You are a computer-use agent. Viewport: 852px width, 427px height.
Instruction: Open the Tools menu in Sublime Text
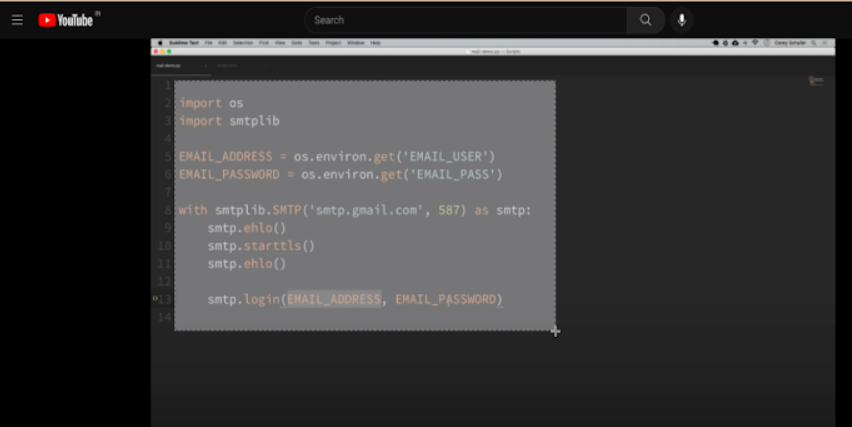pos(313,43)
